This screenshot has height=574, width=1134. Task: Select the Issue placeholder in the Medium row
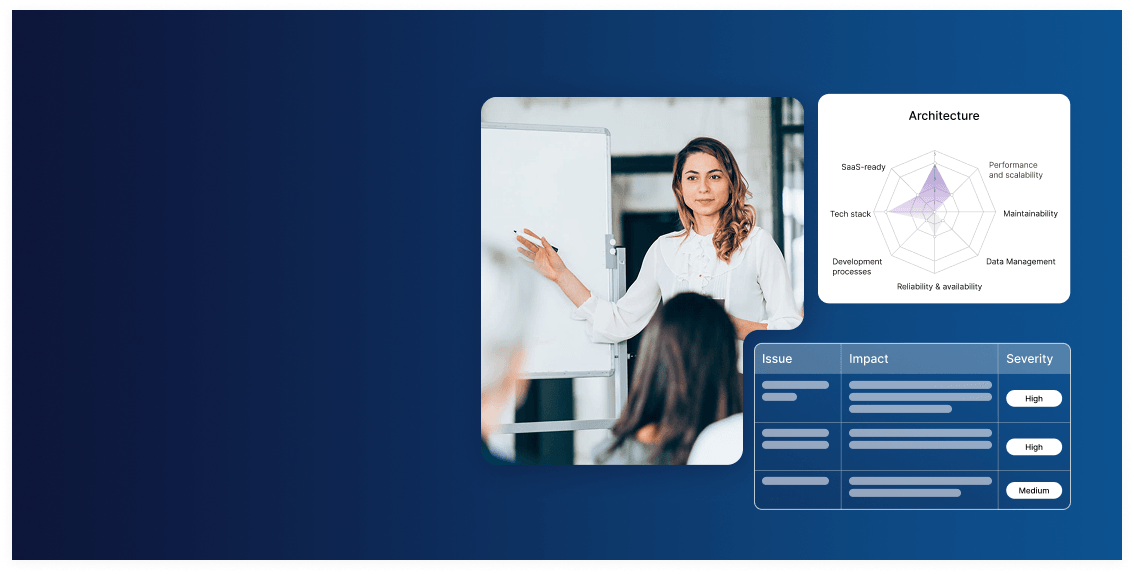[x=795, y=481]
